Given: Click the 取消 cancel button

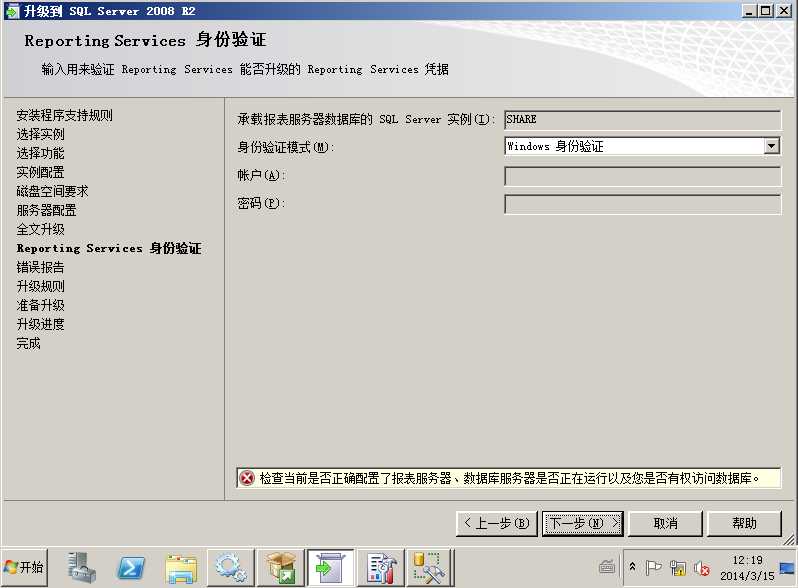Looking at the screenshot, I should (665, 523).
